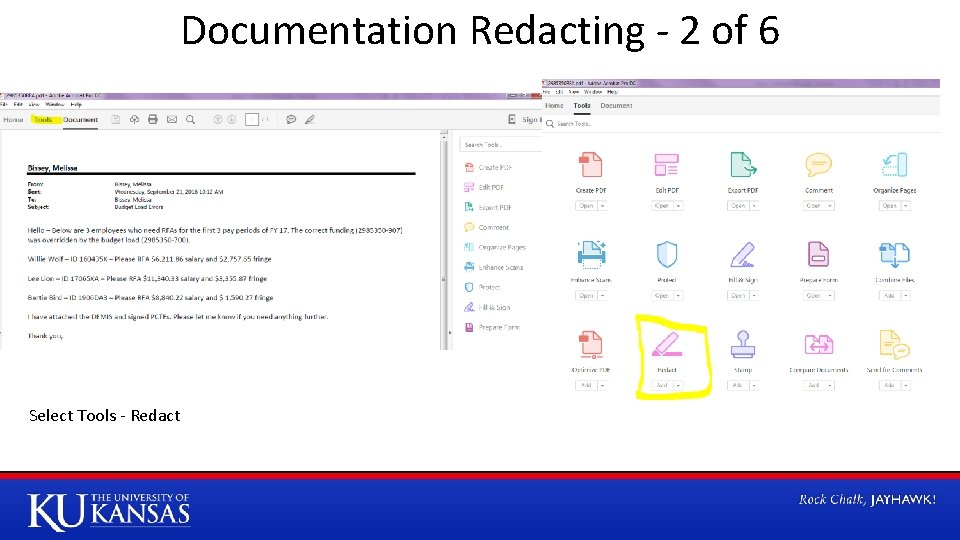The height and width of the screenshot is (540, 960).
Task: Select the Document tab in Tools window
Action: tap(616, 105)
